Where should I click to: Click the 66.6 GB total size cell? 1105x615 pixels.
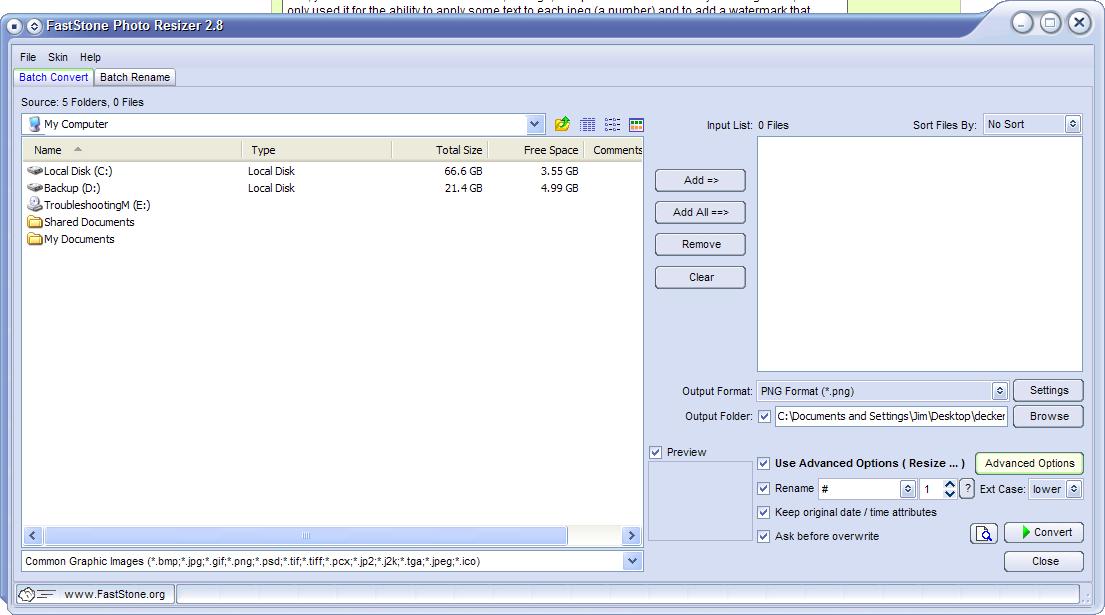tap(463, 171)
